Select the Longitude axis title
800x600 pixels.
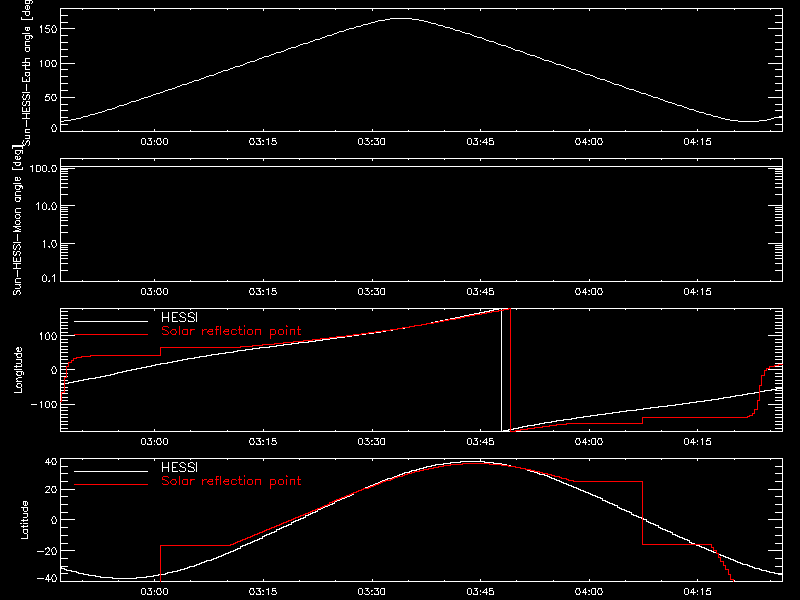18,370
